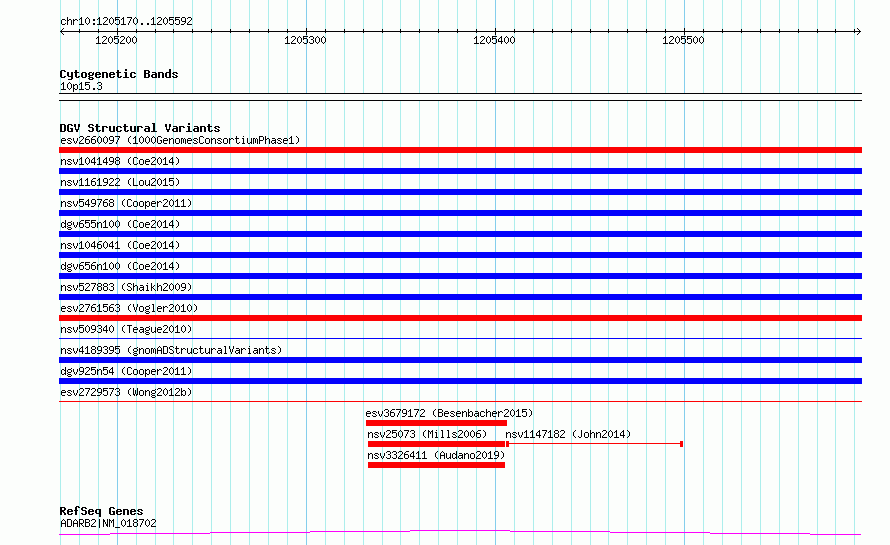This screenshot has width=890, height=545.
Task: Click the 10p15.3 band label
Action: coord(81,86)
